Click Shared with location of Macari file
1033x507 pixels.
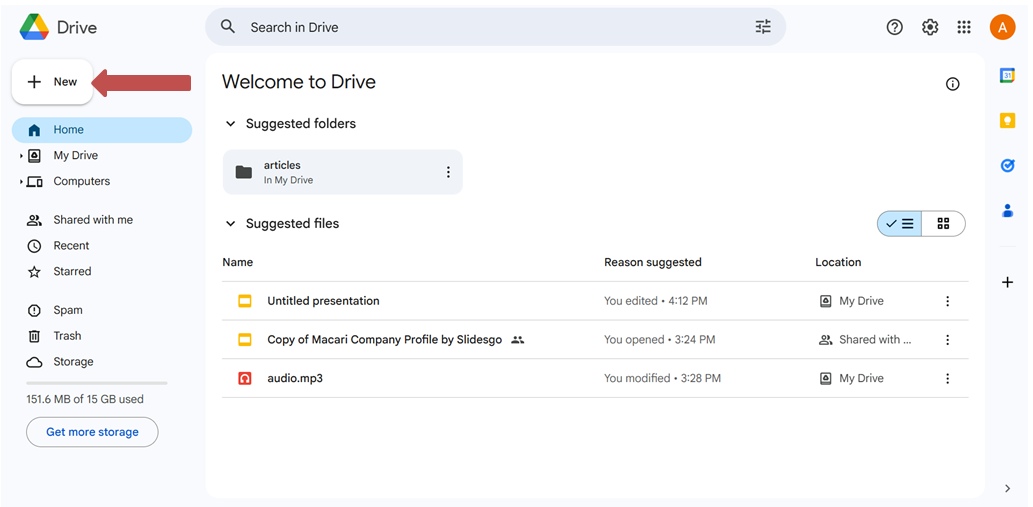(866, 340)
